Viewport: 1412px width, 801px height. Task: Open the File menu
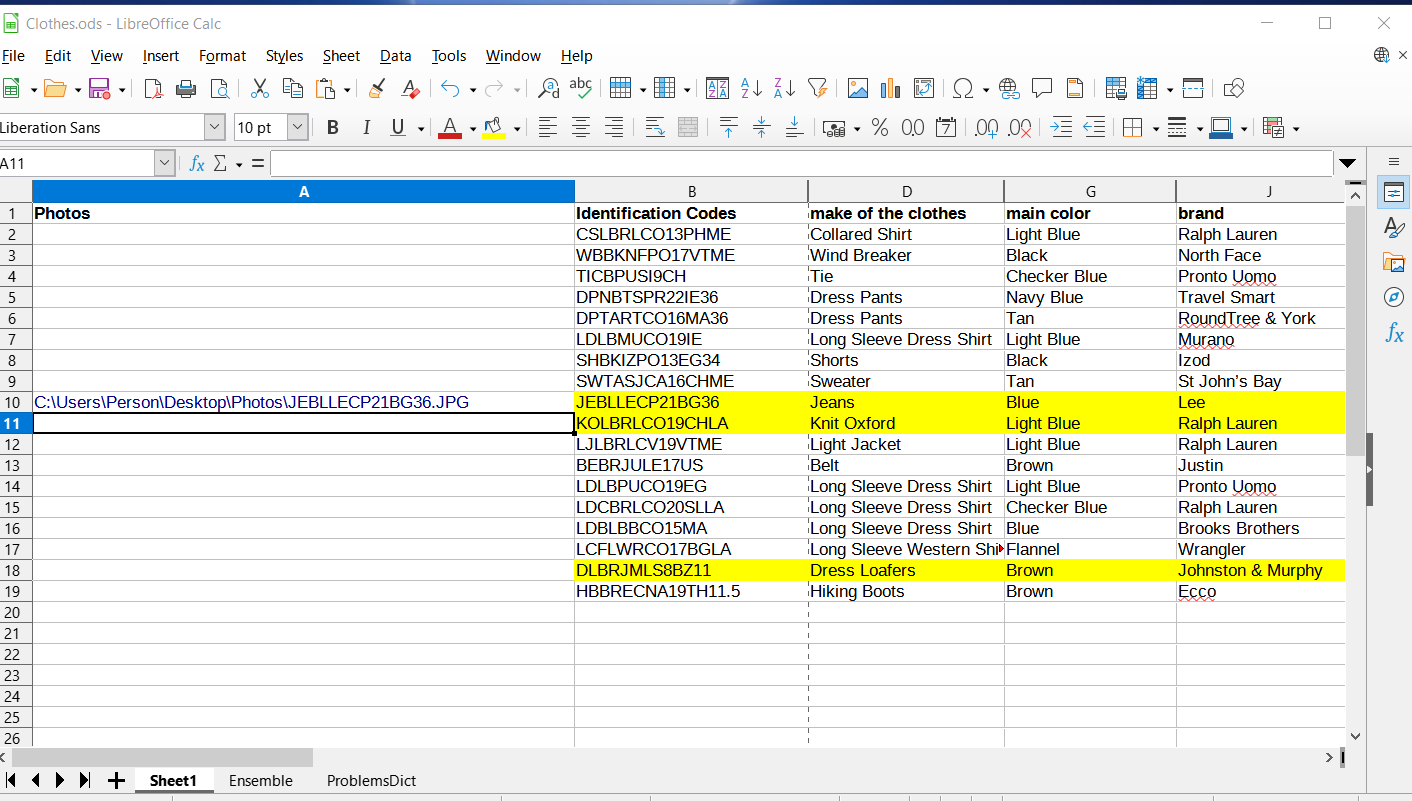pyautogui.click(x=13, y=56)
